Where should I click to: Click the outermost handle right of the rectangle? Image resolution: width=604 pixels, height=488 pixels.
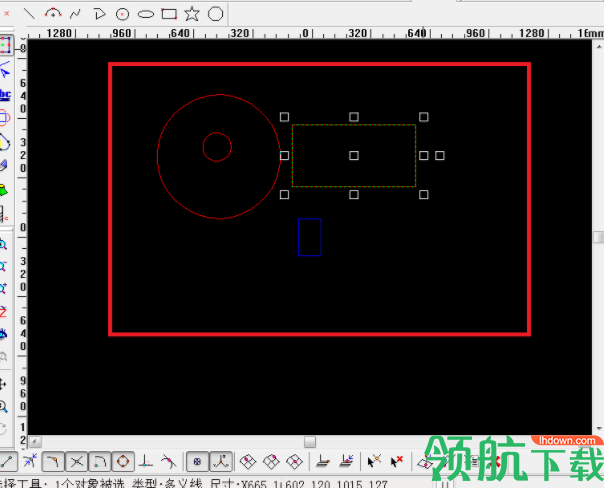440,156
